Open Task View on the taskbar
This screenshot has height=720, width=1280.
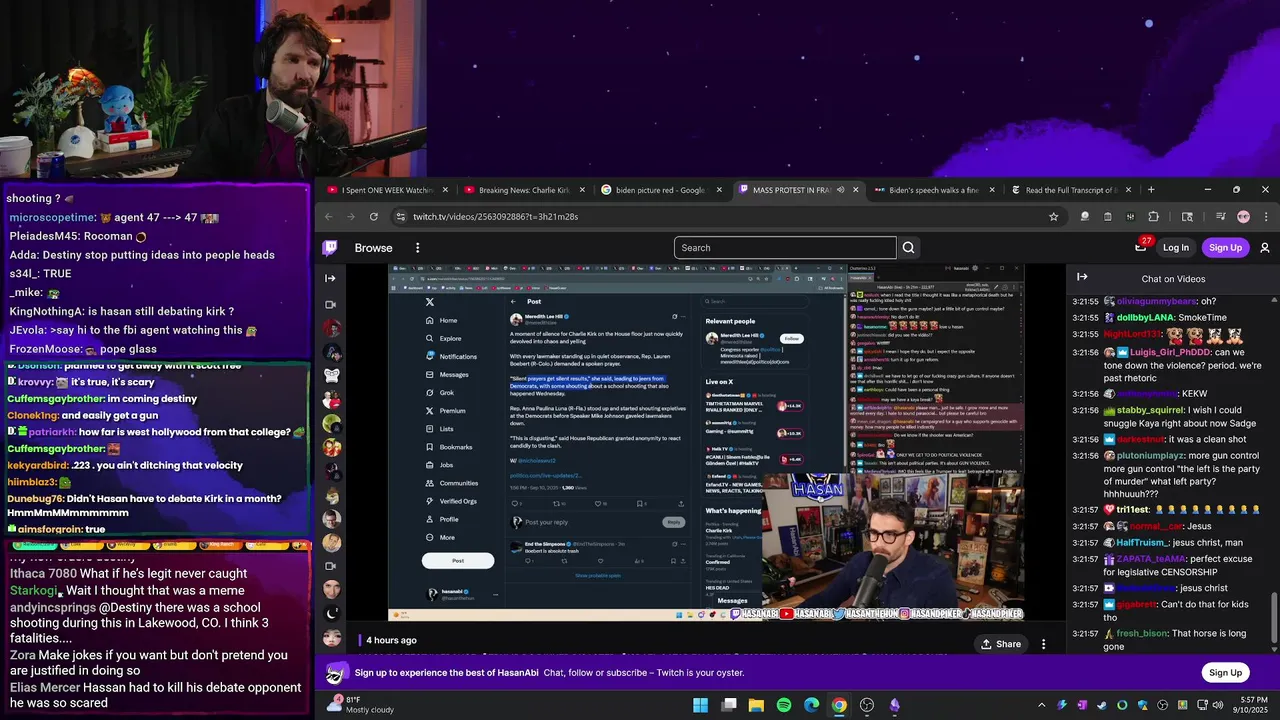[x=729, y=705]
